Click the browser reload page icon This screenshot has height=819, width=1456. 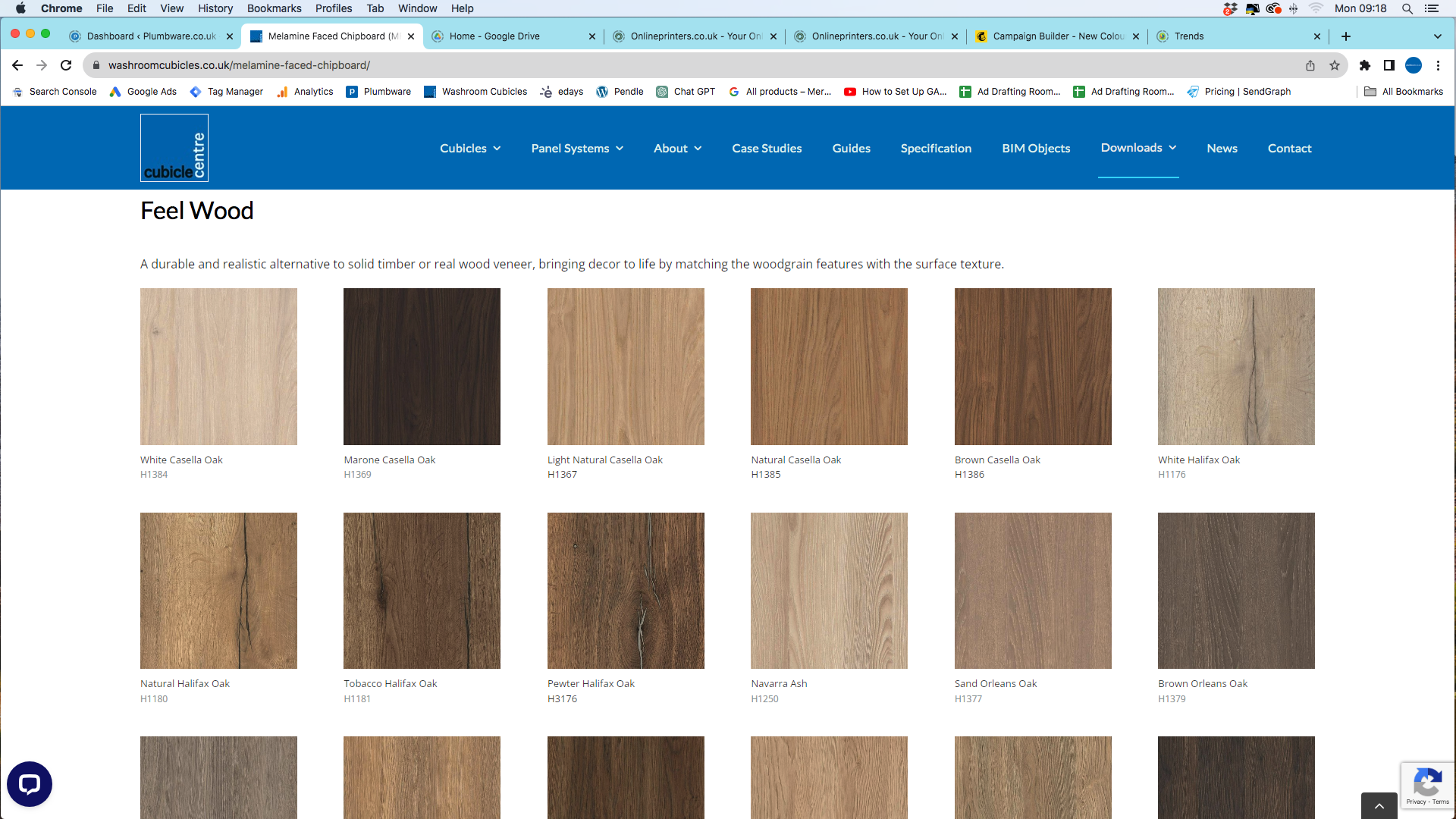(x=66, y=65)
